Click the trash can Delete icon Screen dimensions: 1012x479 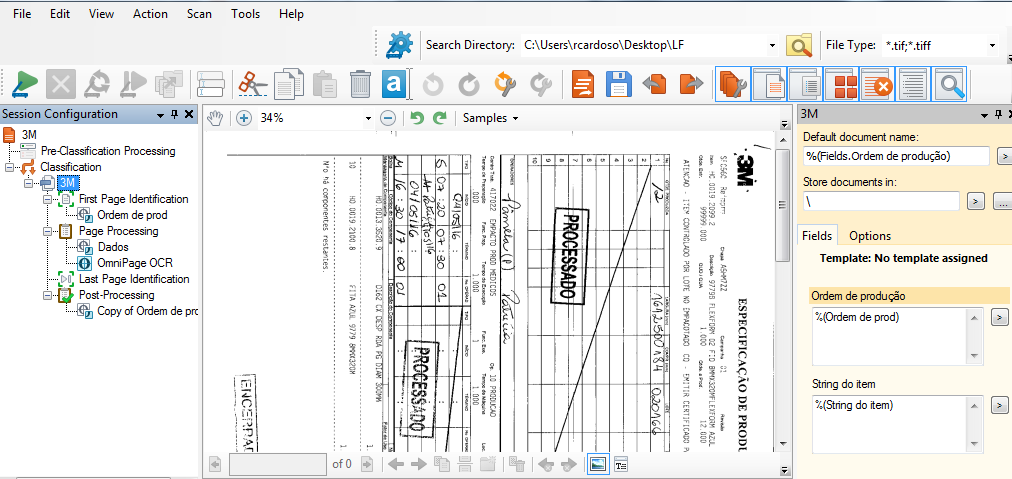360,85
